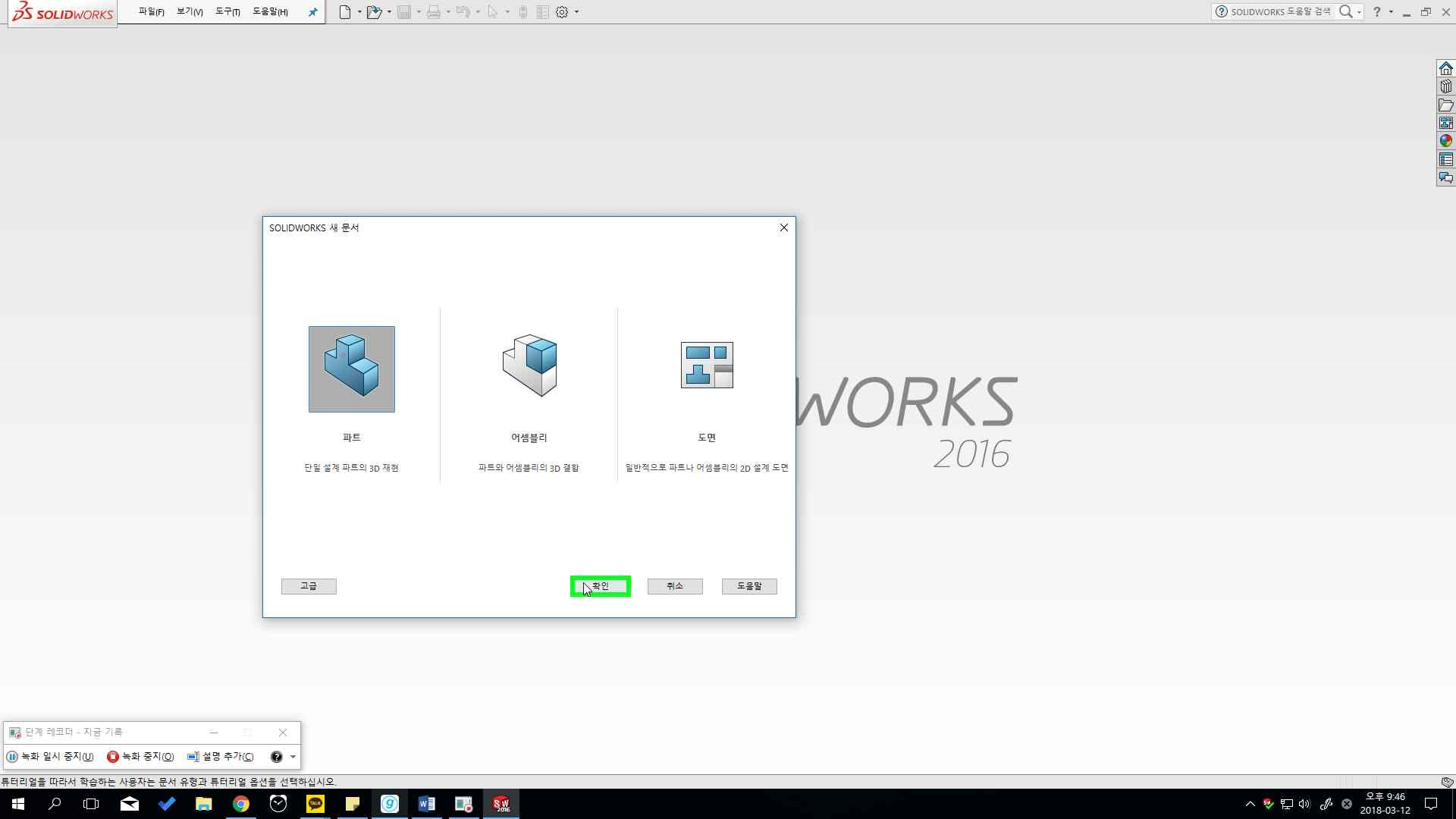
Task: Open the 도움말(H) menu
Action: [x=270, y=12]
